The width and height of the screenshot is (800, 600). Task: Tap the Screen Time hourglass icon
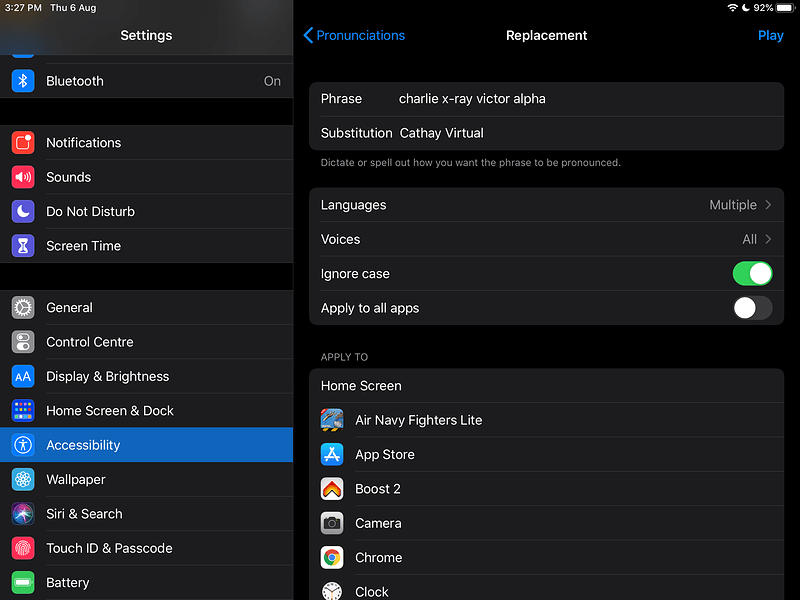(23, 246)
